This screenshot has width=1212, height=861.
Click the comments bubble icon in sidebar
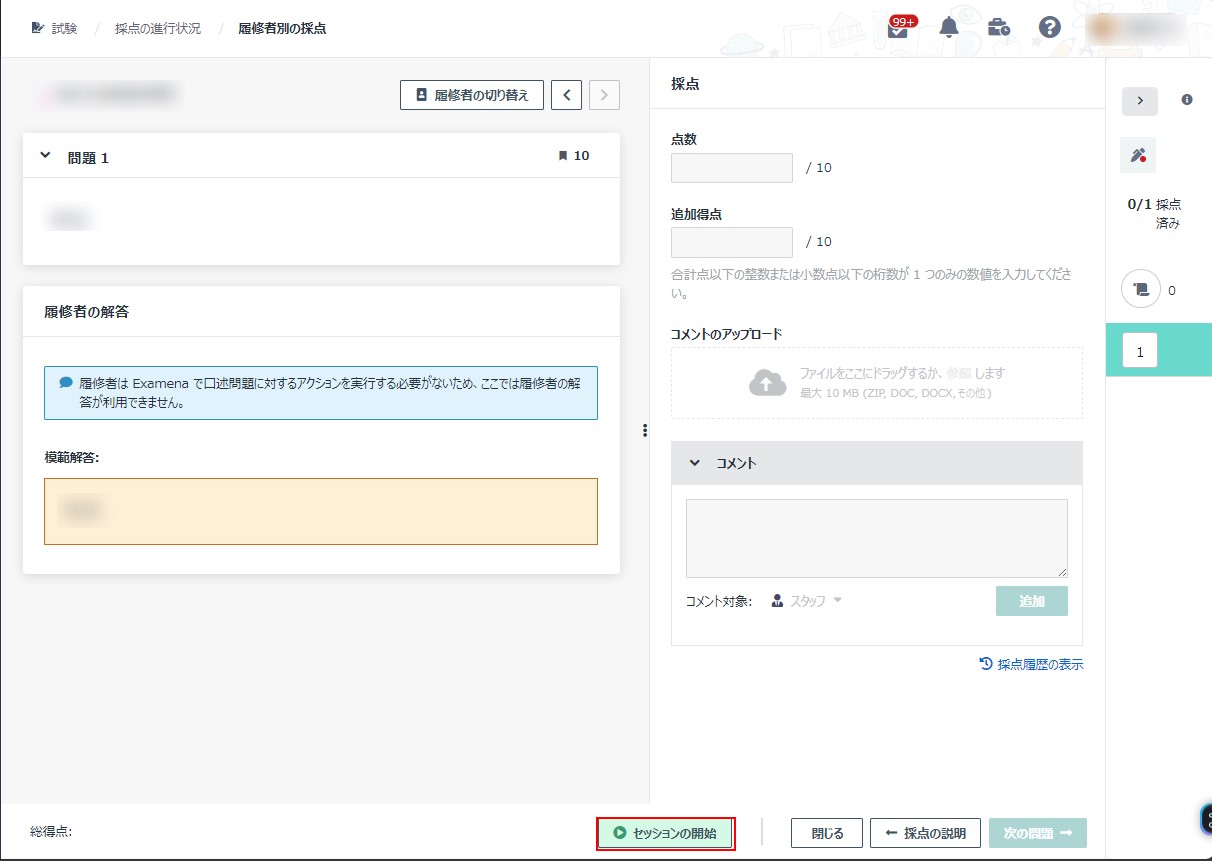1139,290
